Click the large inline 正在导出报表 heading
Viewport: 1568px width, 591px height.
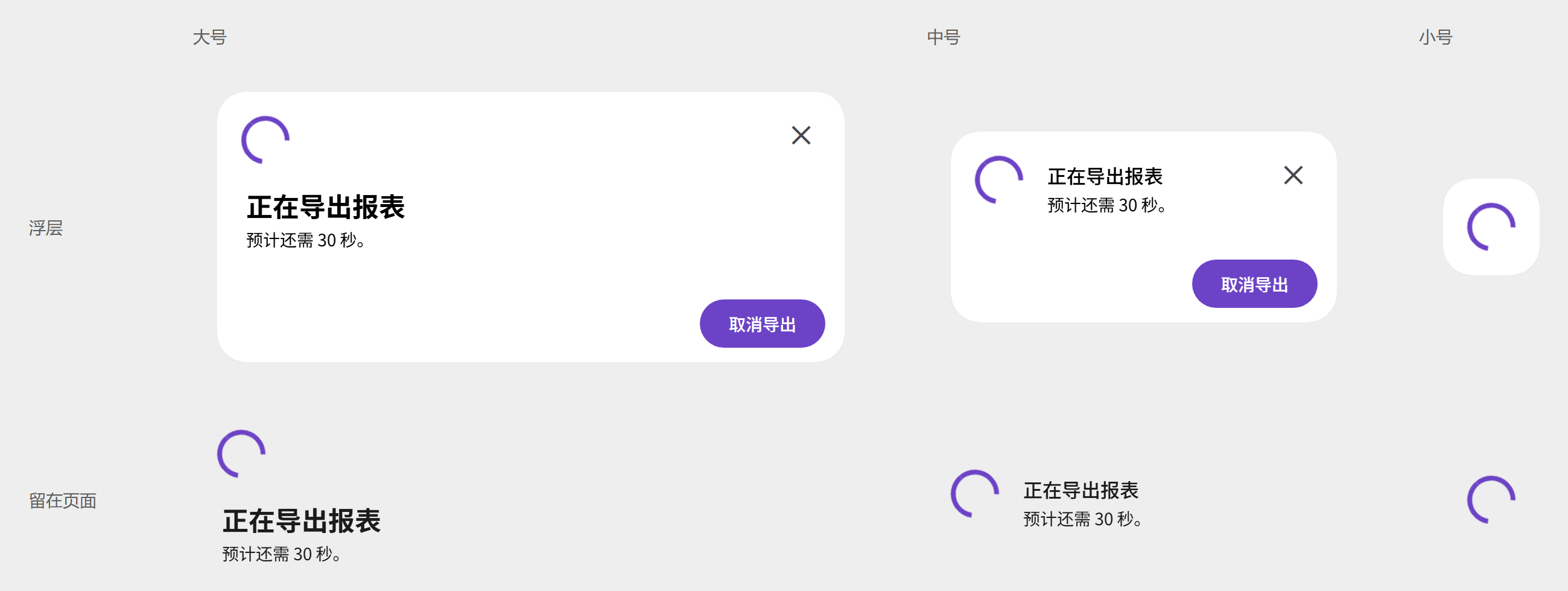coord(301,522)
